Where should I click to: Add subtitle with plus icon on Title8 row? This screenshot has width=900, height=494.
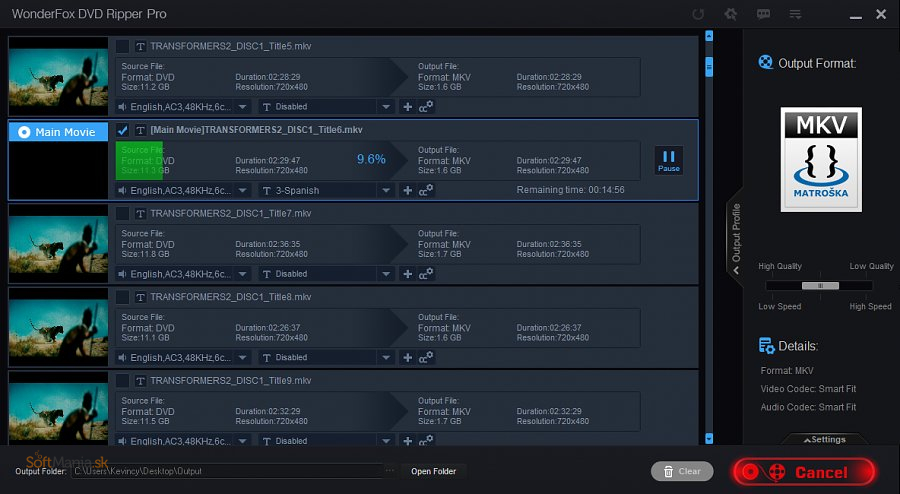[x=407, y=357]
